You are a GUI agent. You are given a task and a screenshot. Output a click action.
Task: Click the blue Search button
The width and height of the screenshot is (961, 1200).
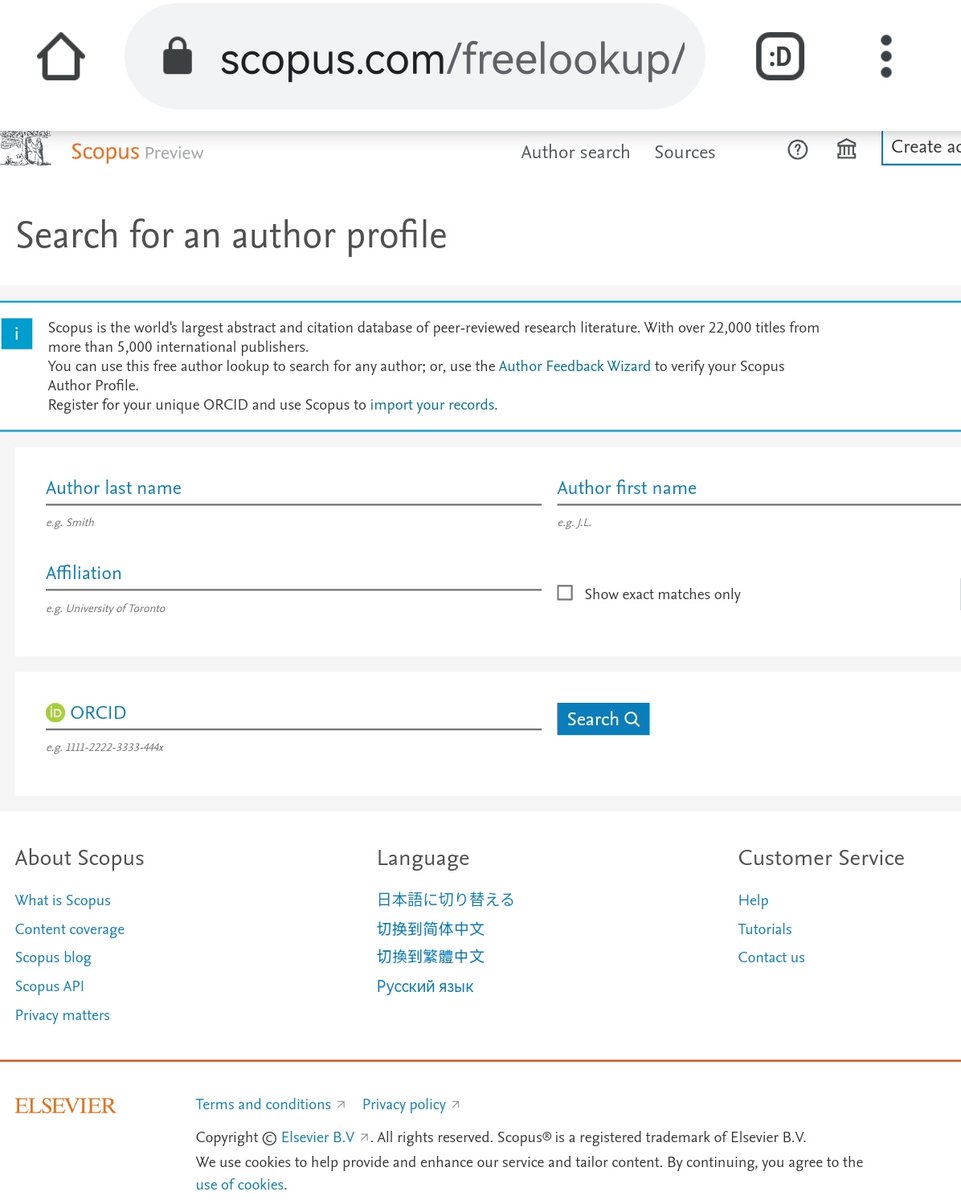[x=603, y=719]
